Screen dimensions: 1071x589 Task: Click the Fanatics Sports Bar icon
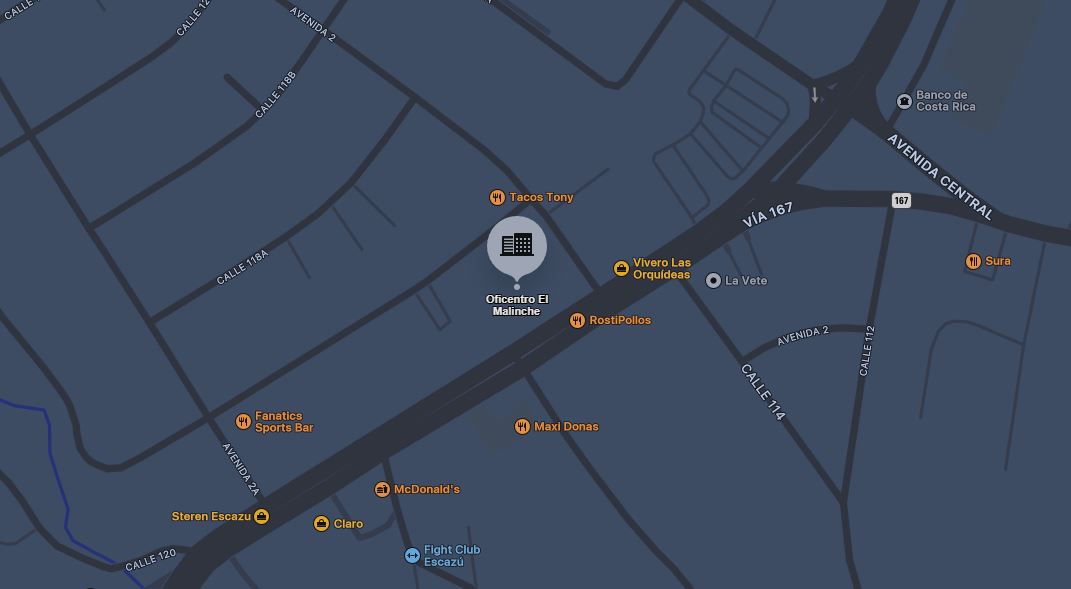pos(243,422)
